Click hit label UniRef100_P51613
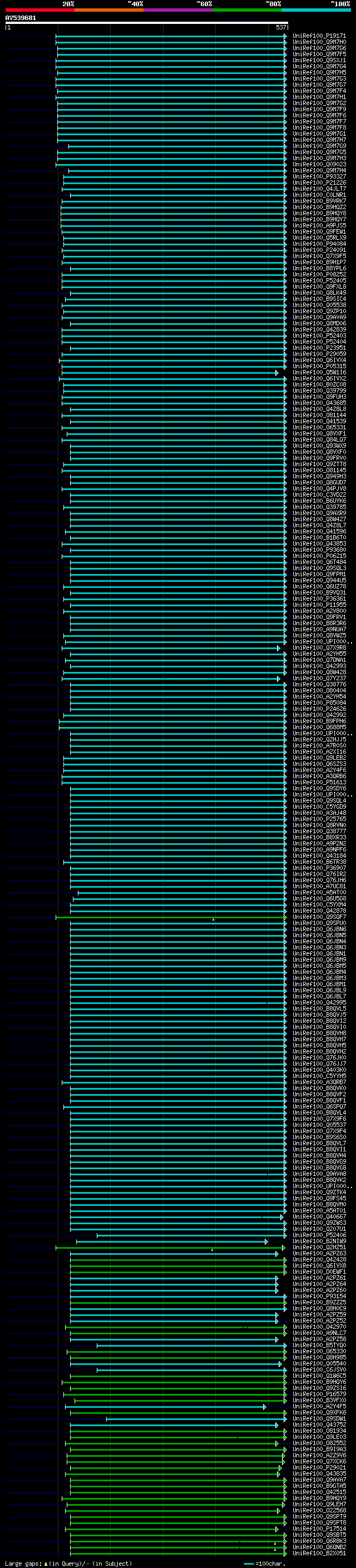The width and height of the screenshot is (356, 1568). click(319, 782)
